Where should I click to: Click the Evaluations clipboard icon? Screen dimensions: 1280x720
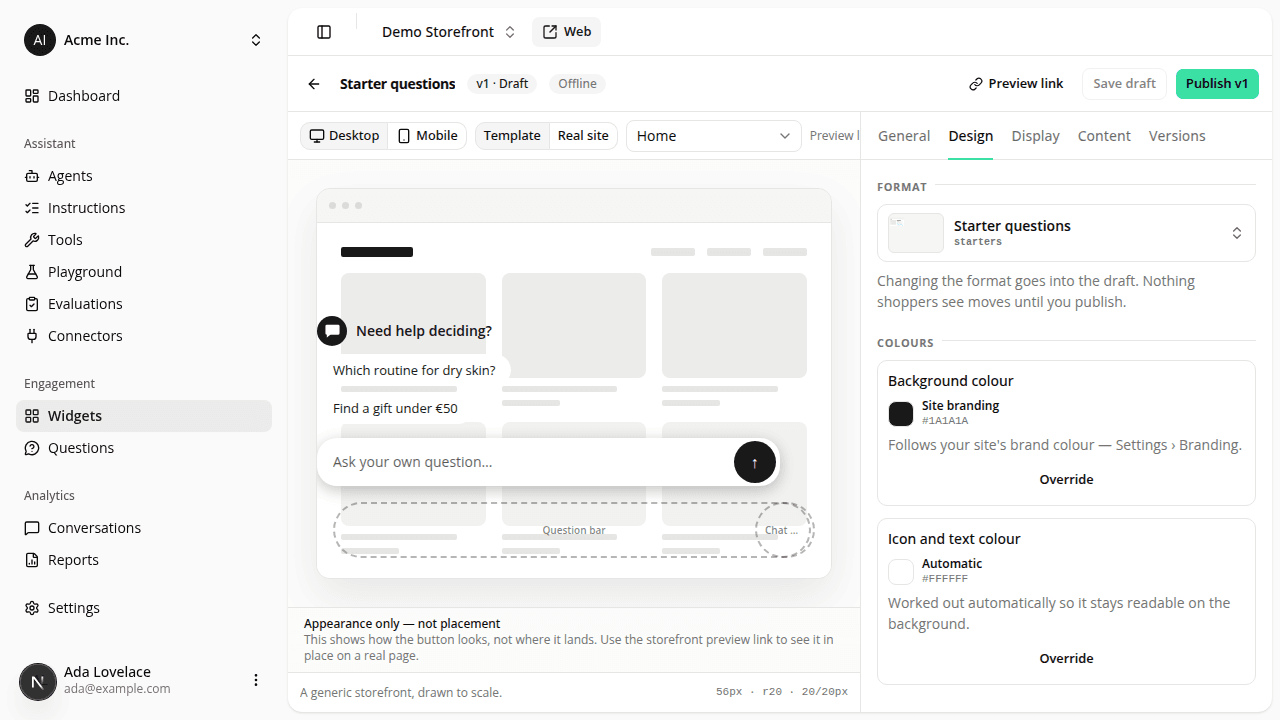coord(32,304)
